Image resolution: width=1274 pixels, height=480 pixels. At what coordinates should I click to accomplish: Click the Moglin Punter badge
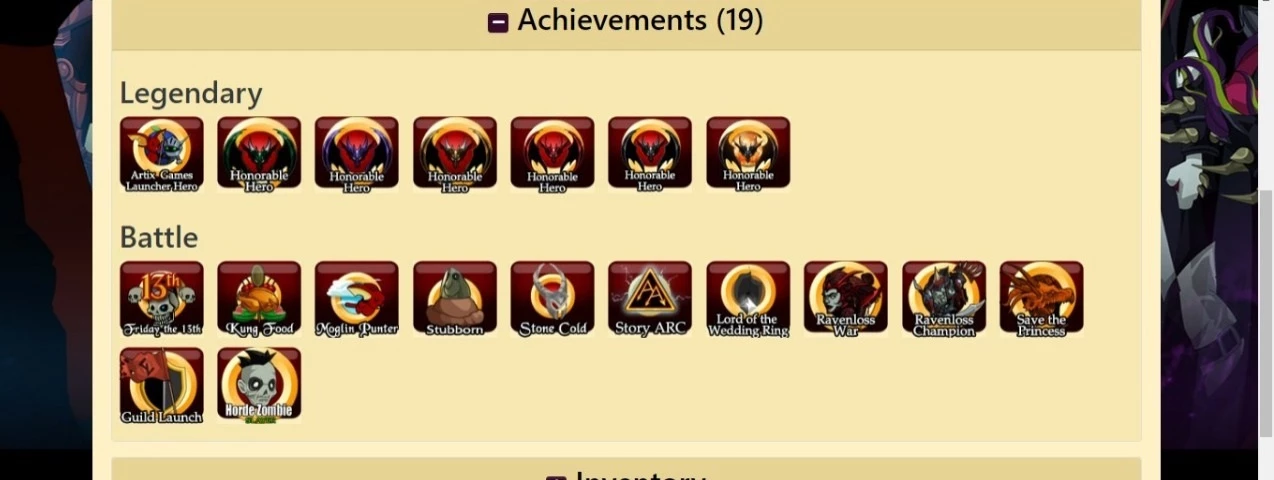coord(357,298)
